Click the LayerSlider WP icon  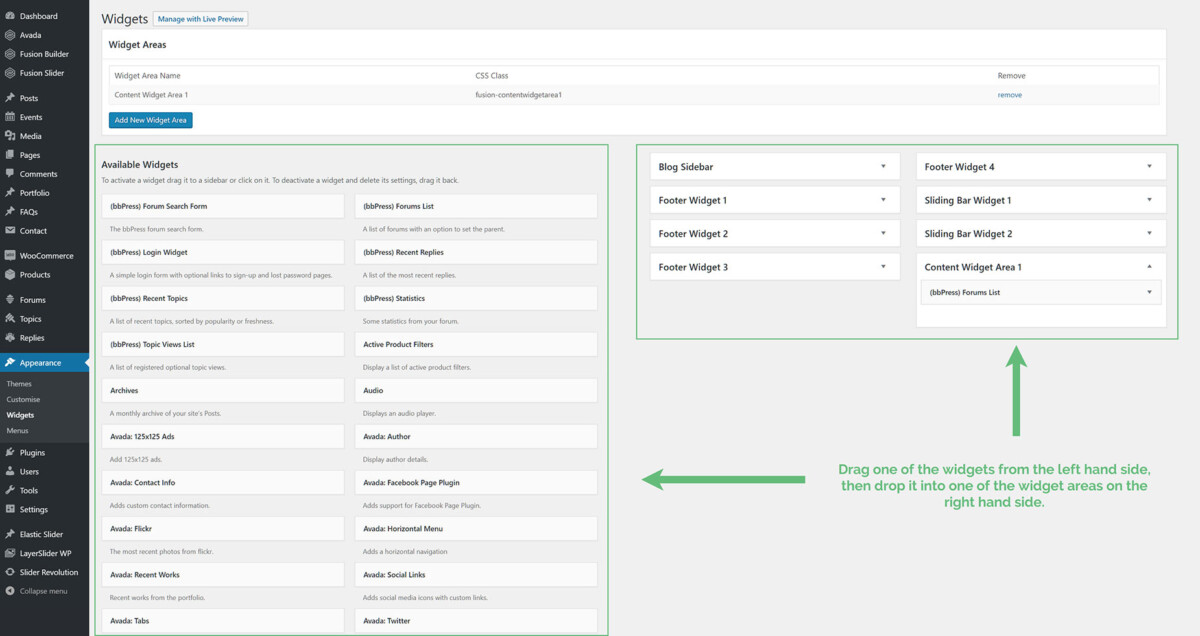[x=10, y=553]
